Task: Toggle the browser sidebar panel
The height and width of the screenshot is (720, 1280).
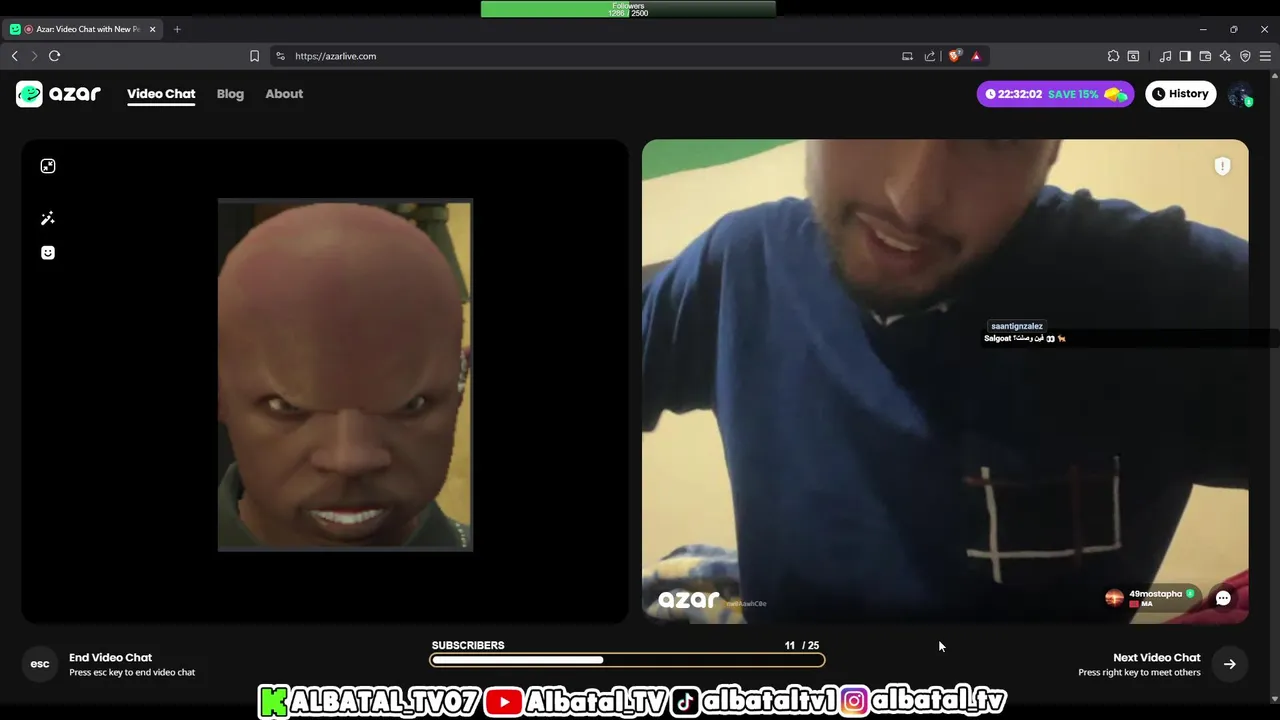Action: (1185, 56)
